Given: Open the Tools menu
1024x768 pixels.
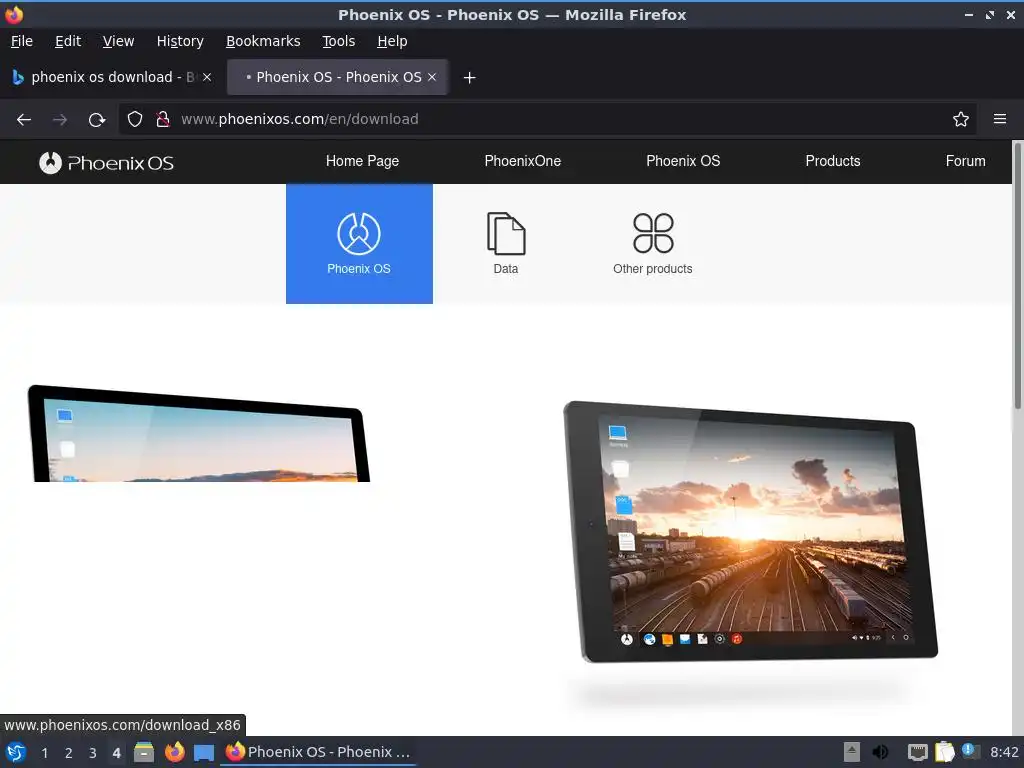Looking at the screenshot, I should coord(338,41).
